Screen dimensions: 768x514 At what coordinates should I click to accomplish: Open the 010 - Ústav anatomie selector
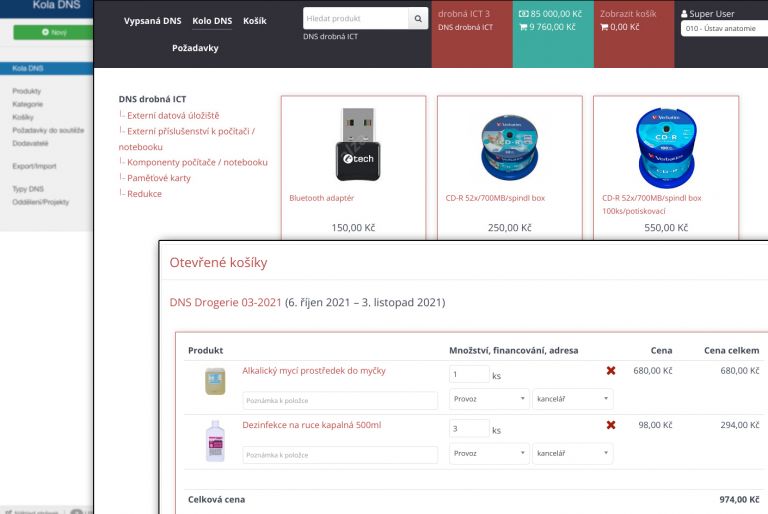(723, 29)
